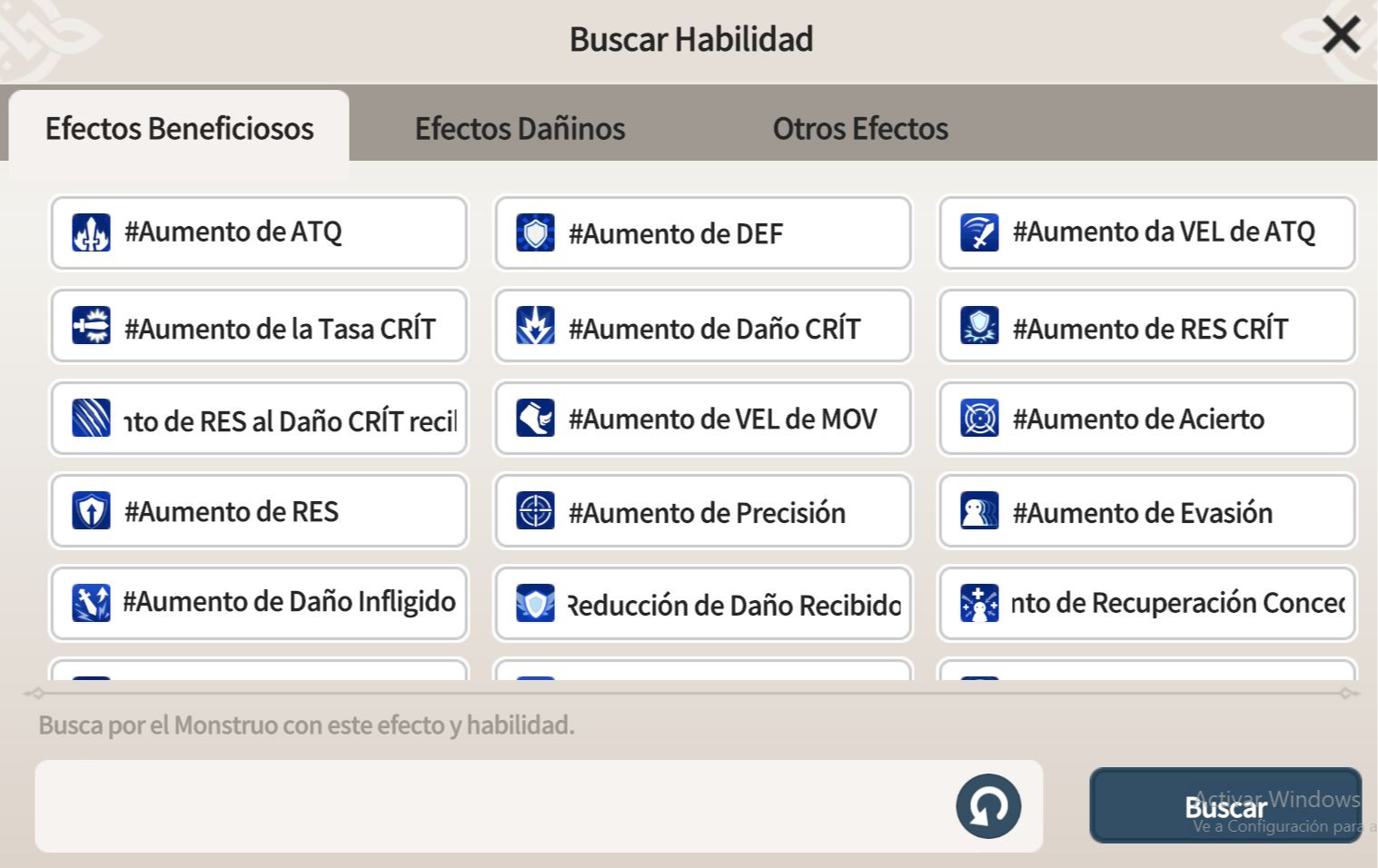The image size is (1378, 868).
Task: Toggle the #Aumento de Daño Infligido filter
Action: click(x=259, y=603)
